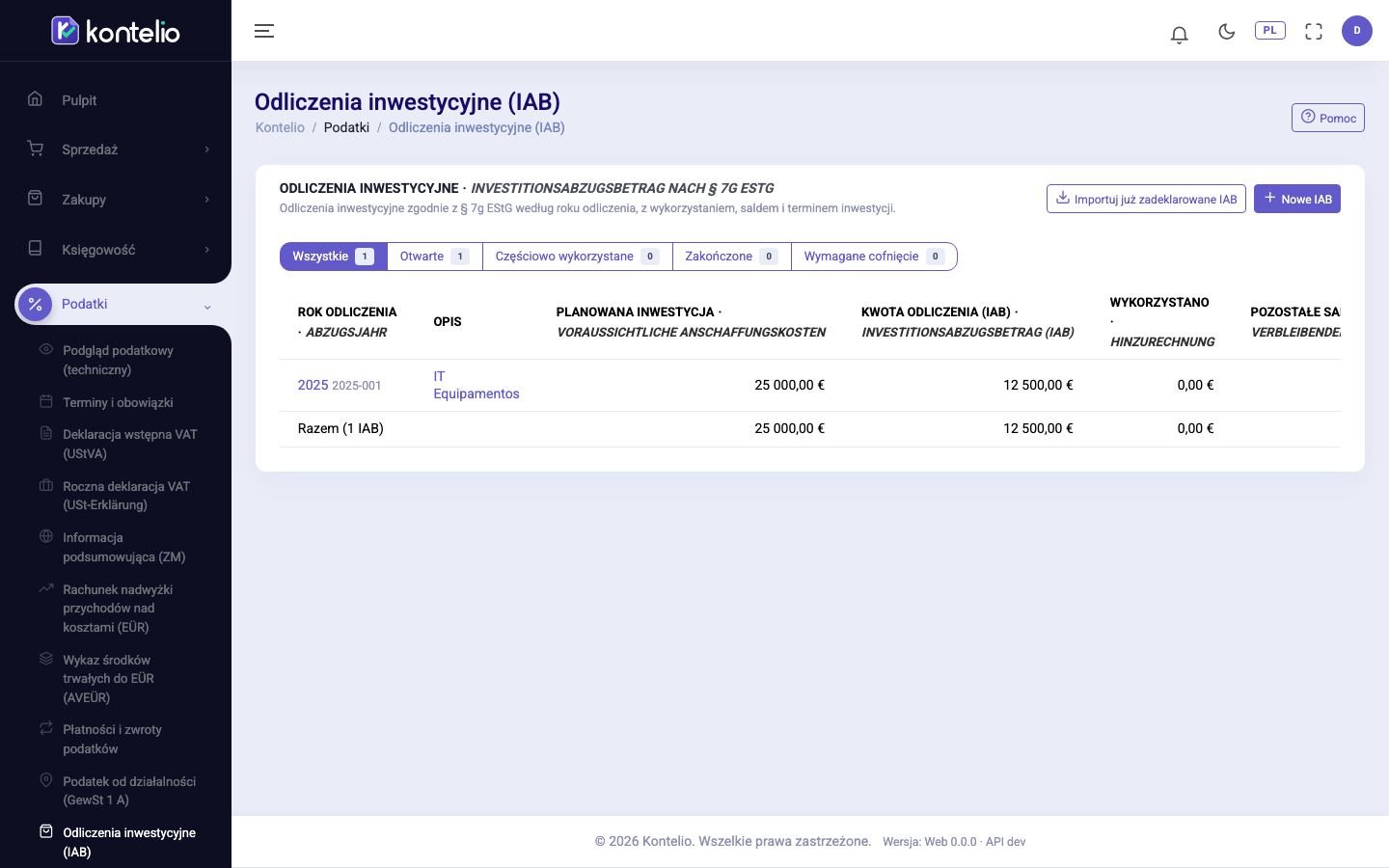Click Podatki breadcrumb

pyautogui.click(x=346, y=127)
